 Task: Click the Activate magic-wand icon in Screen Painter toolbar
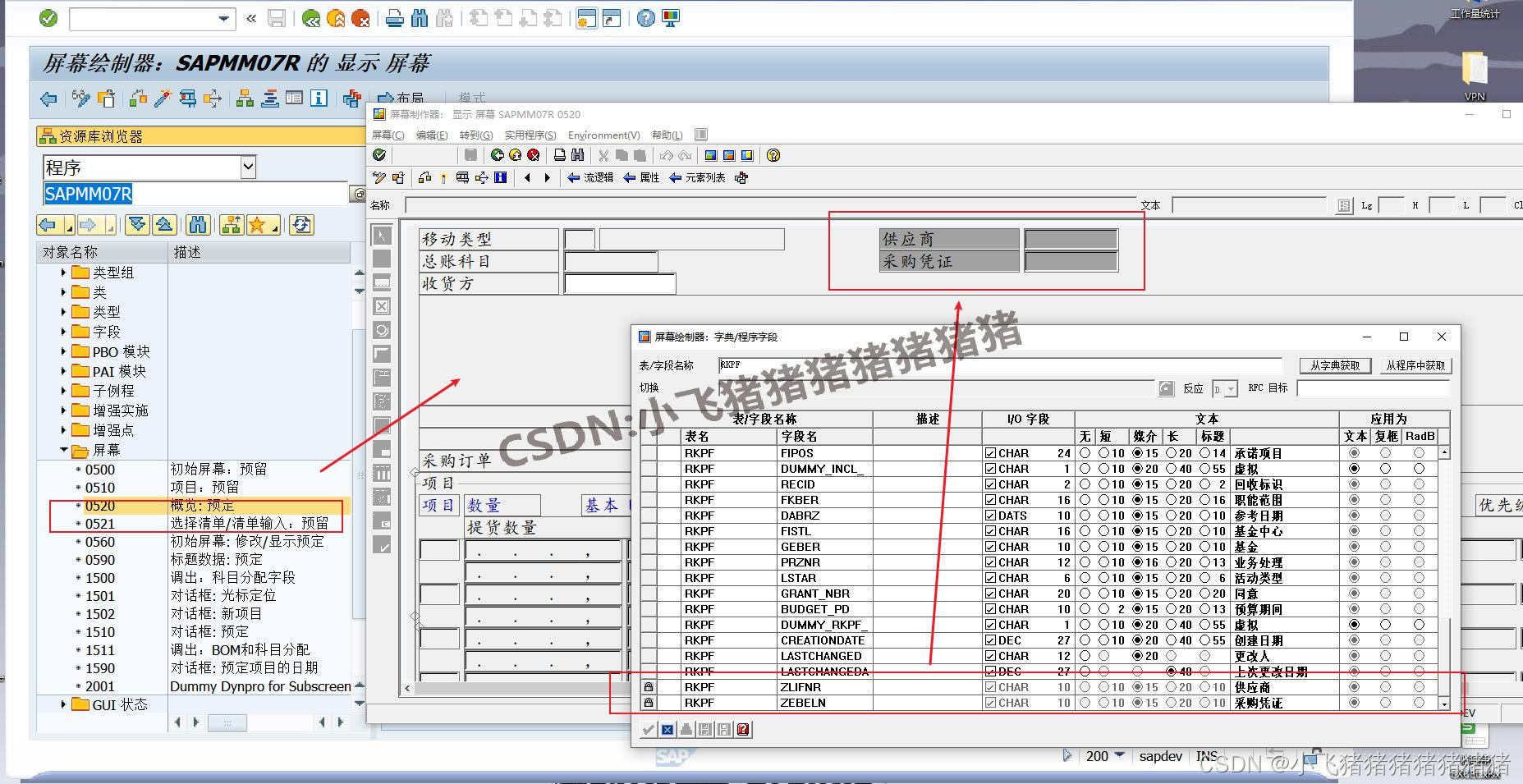click(163, 99)
